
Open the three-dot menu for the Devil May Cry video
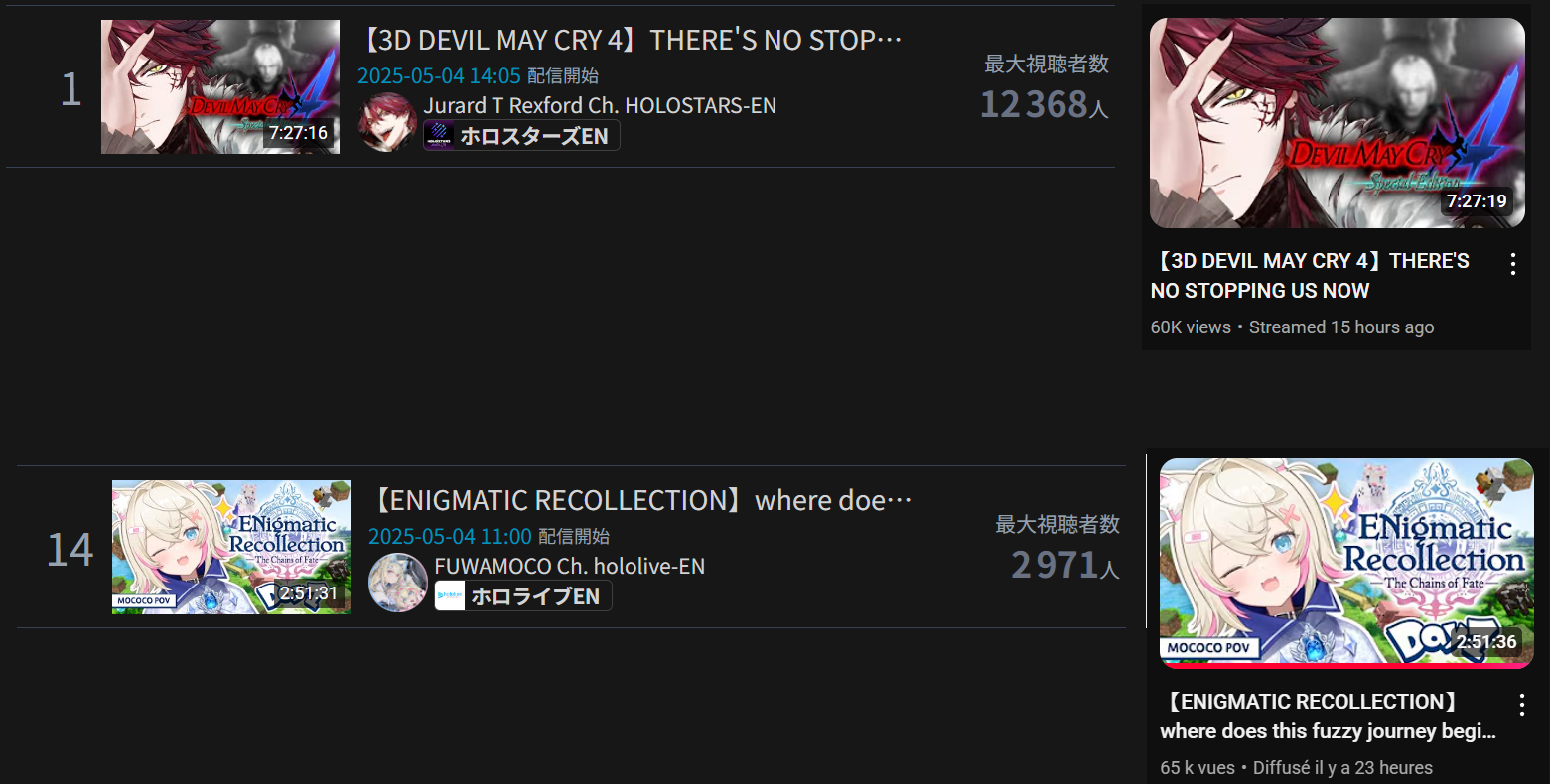[1513, 264]
